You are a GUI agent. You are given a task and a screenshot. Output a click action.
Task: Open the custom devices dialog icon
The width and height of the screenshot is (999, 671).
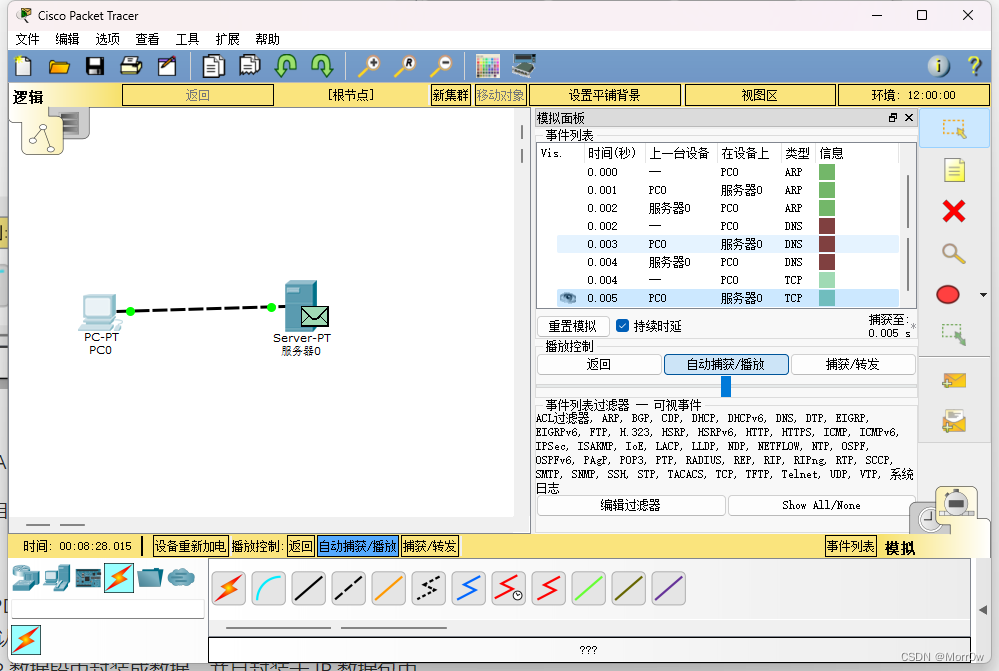pos(524,66)
